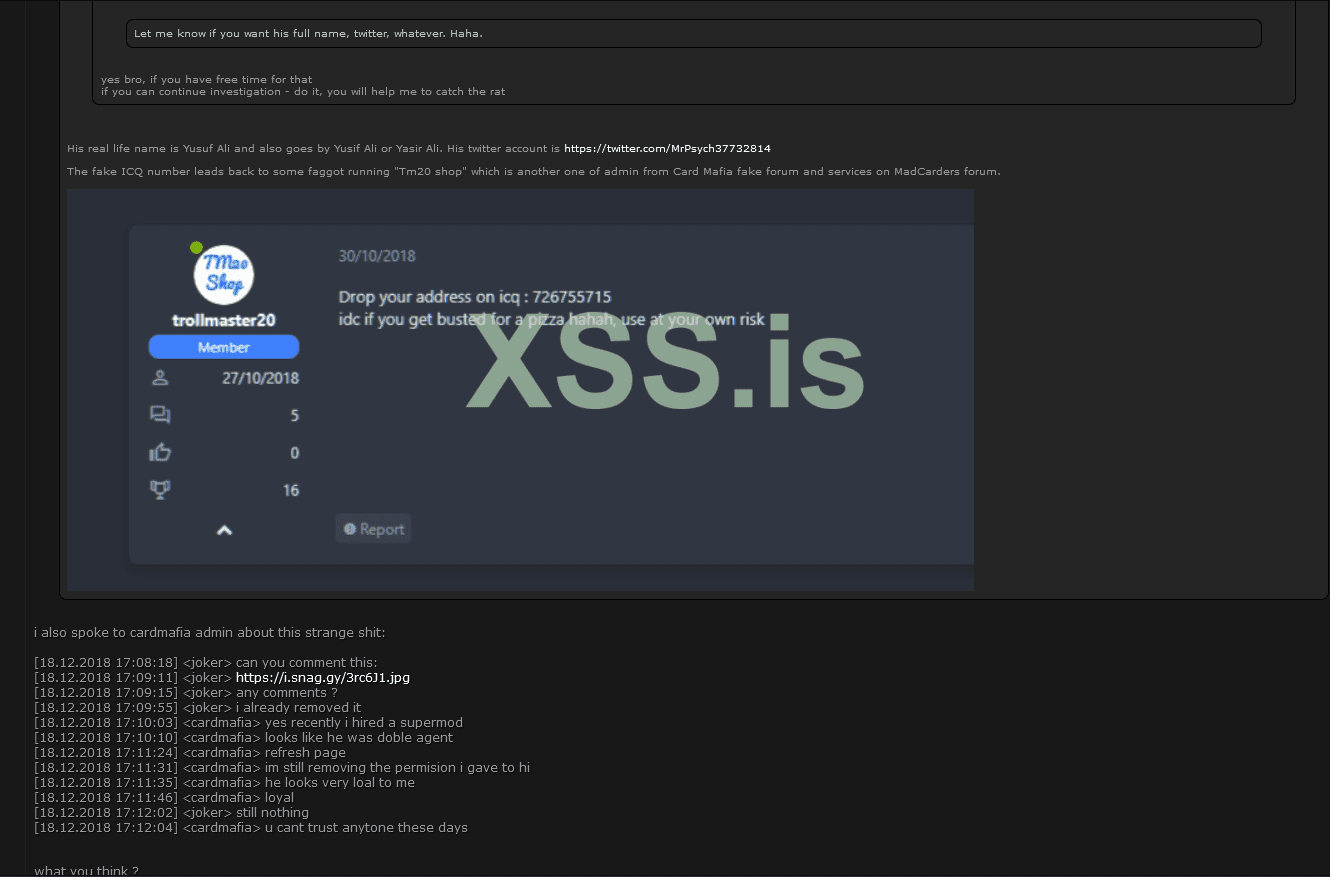
Task: Click chat line 'still nothing'
Action: [172, 813]
